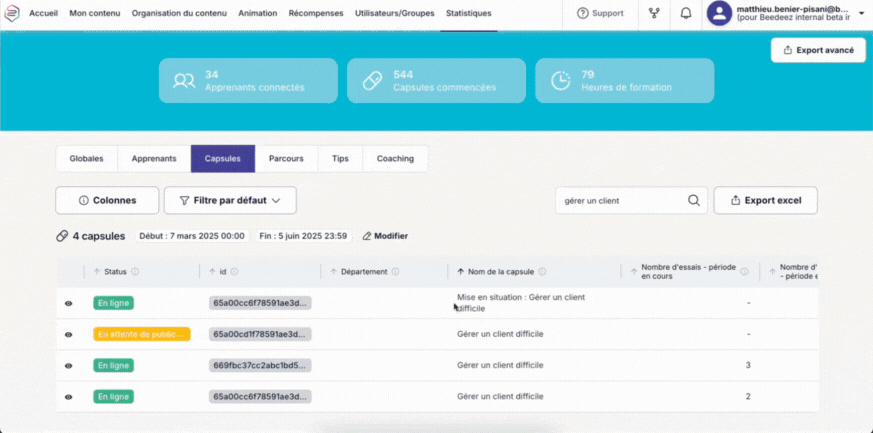Image resolution: width=873 pixels, height=433 pixels.
Task: Click info icon beside Status header
Action: tap(135, 271)
